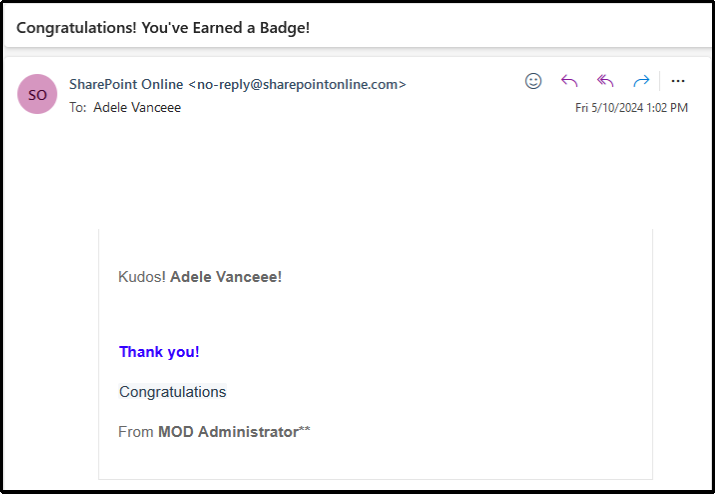Open the emoji reaction picker
The height and width of the screenshot is (494, 716).
coord(533,81)
